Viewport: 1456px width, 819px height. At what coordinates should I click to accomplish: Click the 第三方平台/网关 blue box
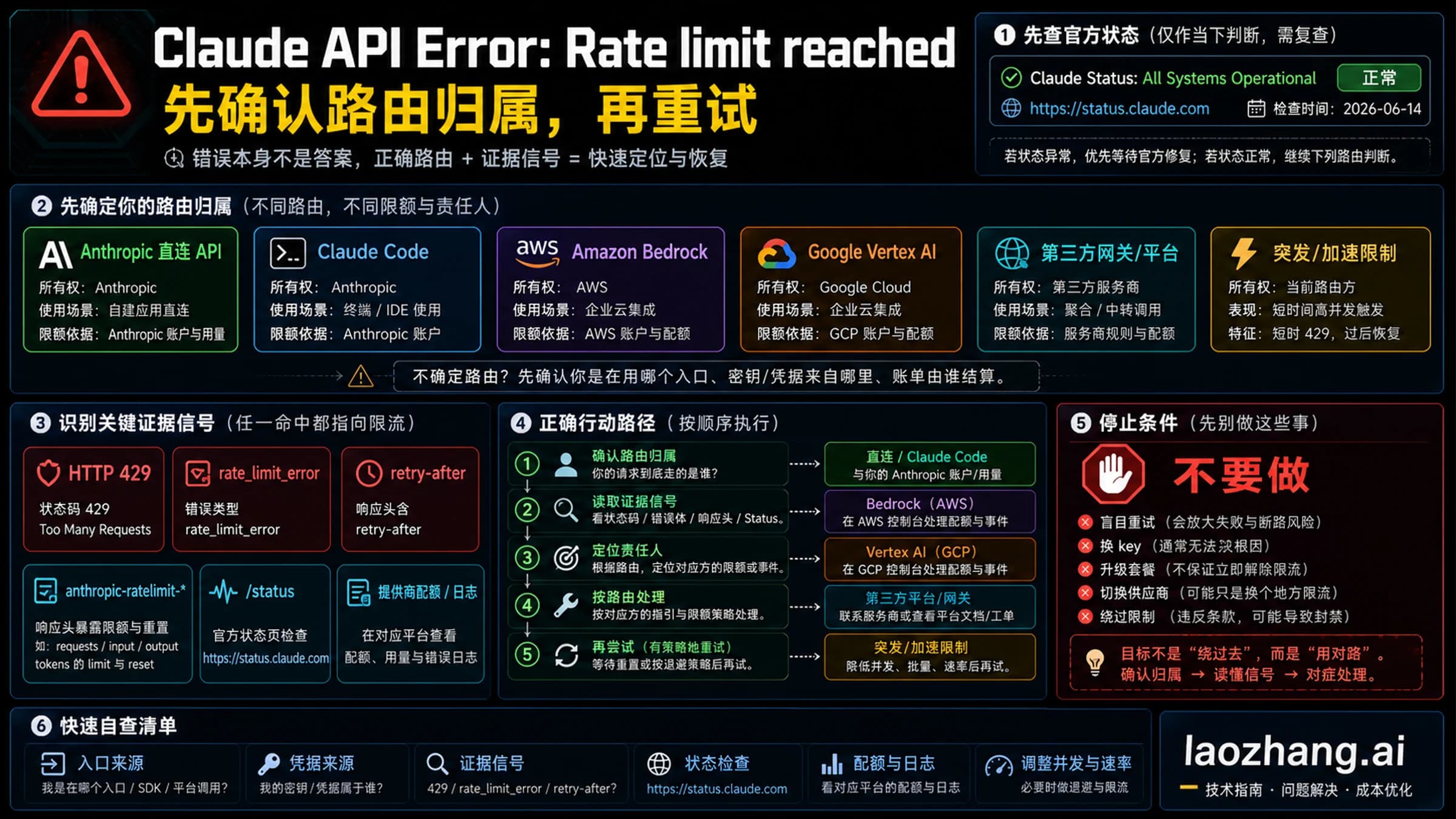[929, 606]
